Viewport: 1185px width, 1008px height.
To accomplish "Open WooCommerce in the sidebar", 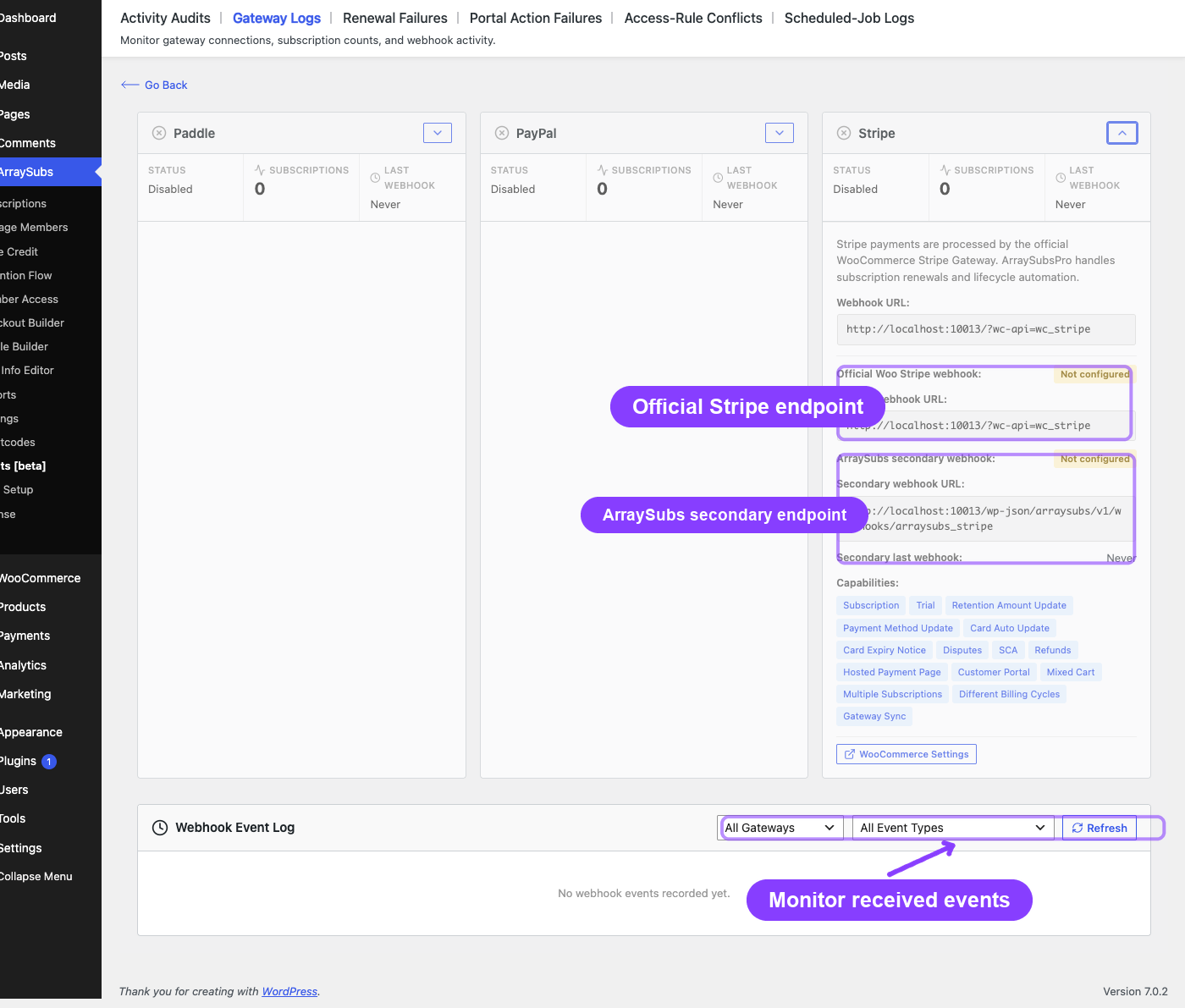I will (51, 578).
